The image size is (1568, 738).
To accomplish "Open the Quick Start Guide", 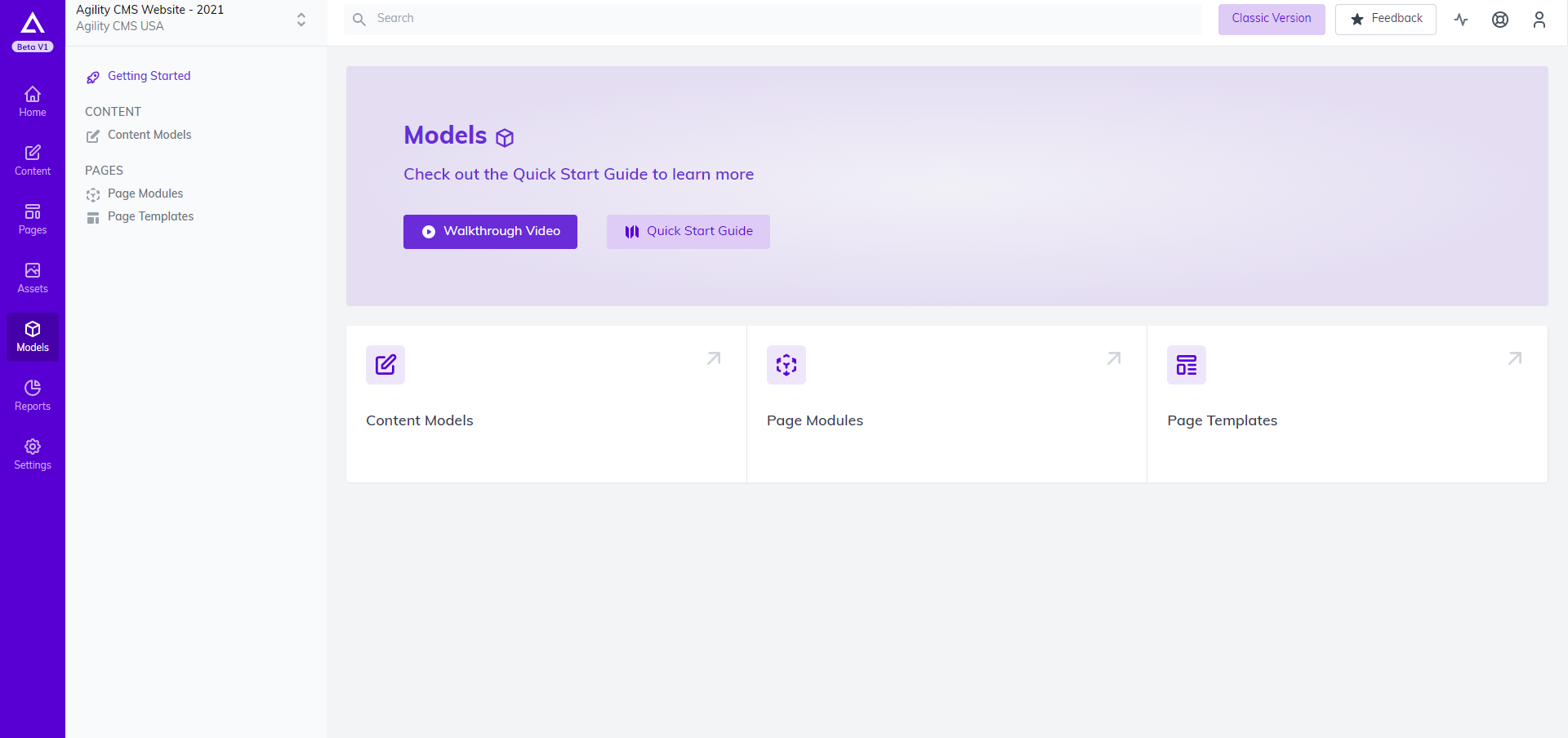I will [688, 231].
